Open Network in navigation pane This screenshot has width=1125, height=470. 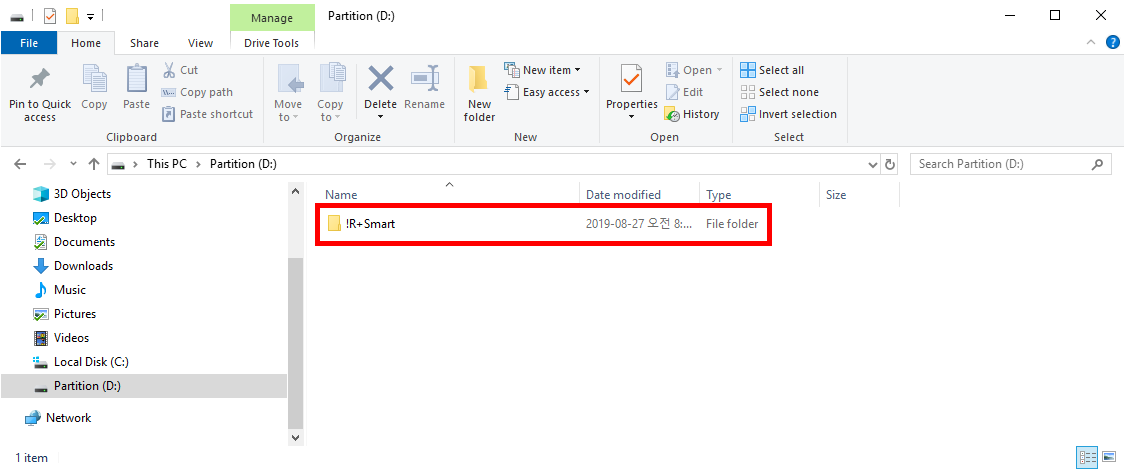click(58, 418)
